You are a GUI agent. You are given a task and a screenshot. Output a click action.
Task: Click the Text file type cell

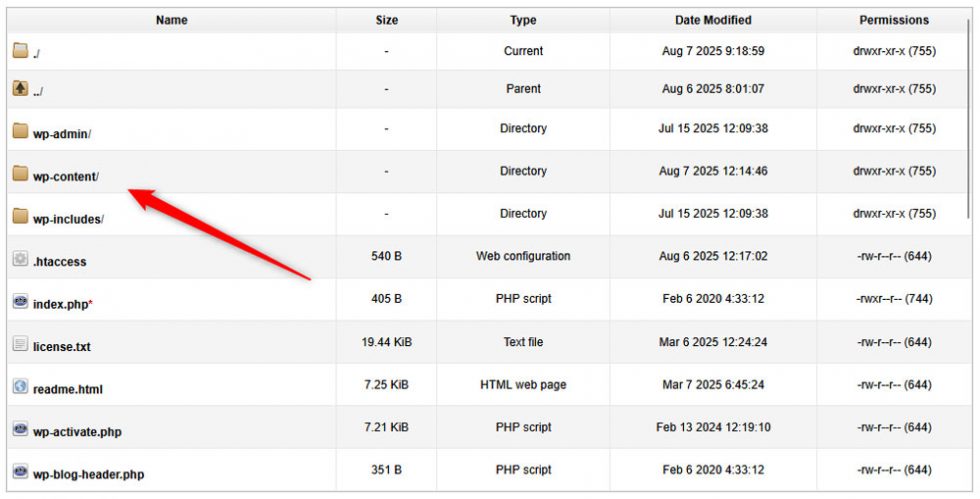point(523,342)
